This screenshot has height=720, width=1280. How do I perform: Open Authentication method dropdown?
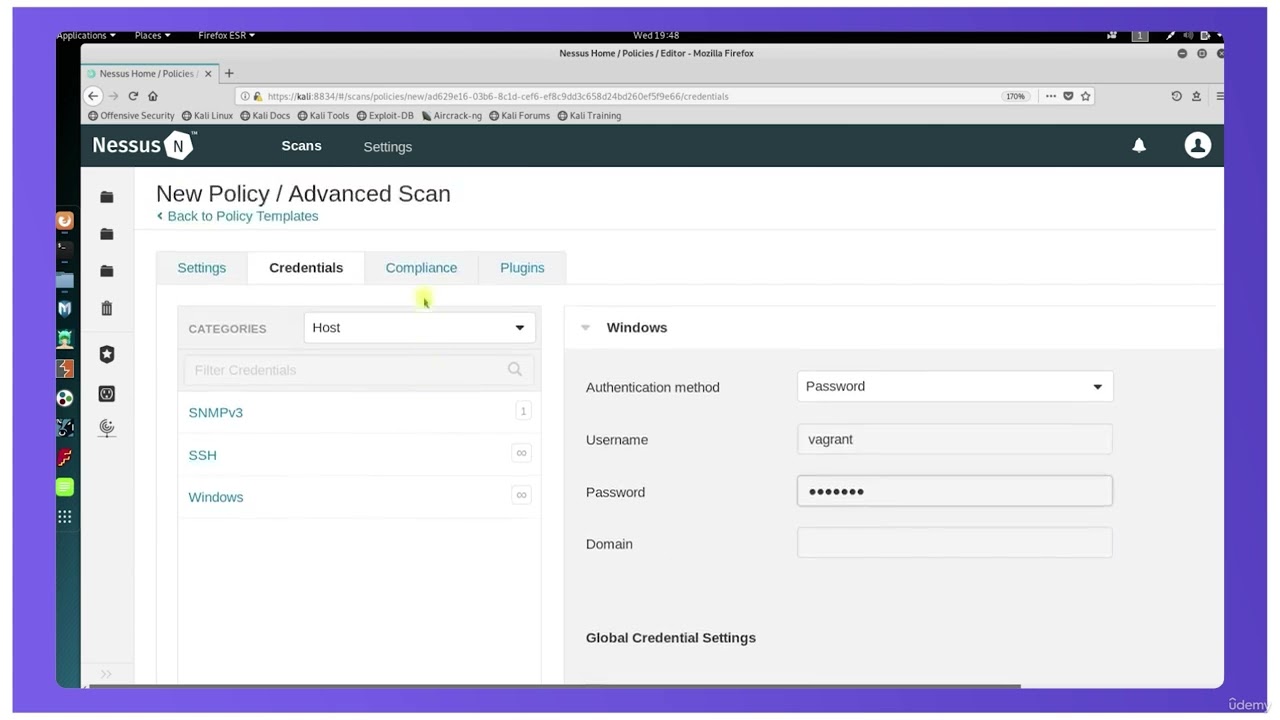(x=955, y=387)
